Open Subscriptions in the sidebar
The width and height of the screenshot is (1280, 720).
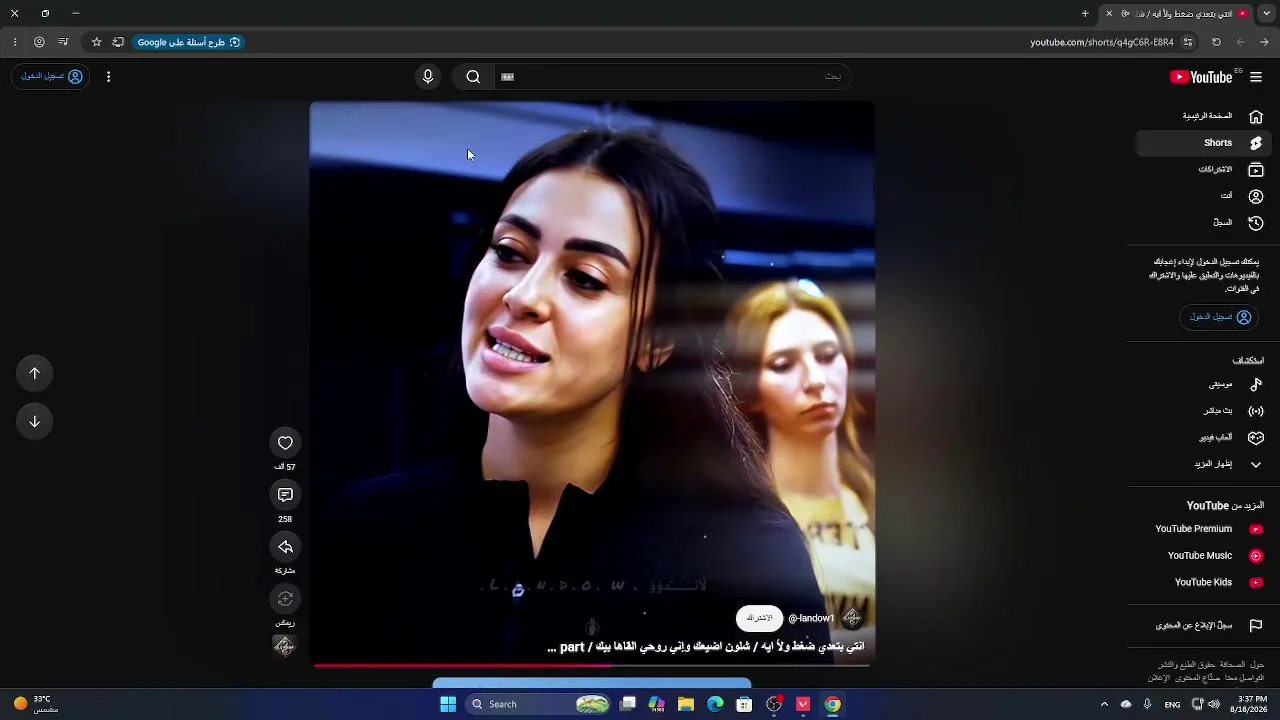(1204, 170)
